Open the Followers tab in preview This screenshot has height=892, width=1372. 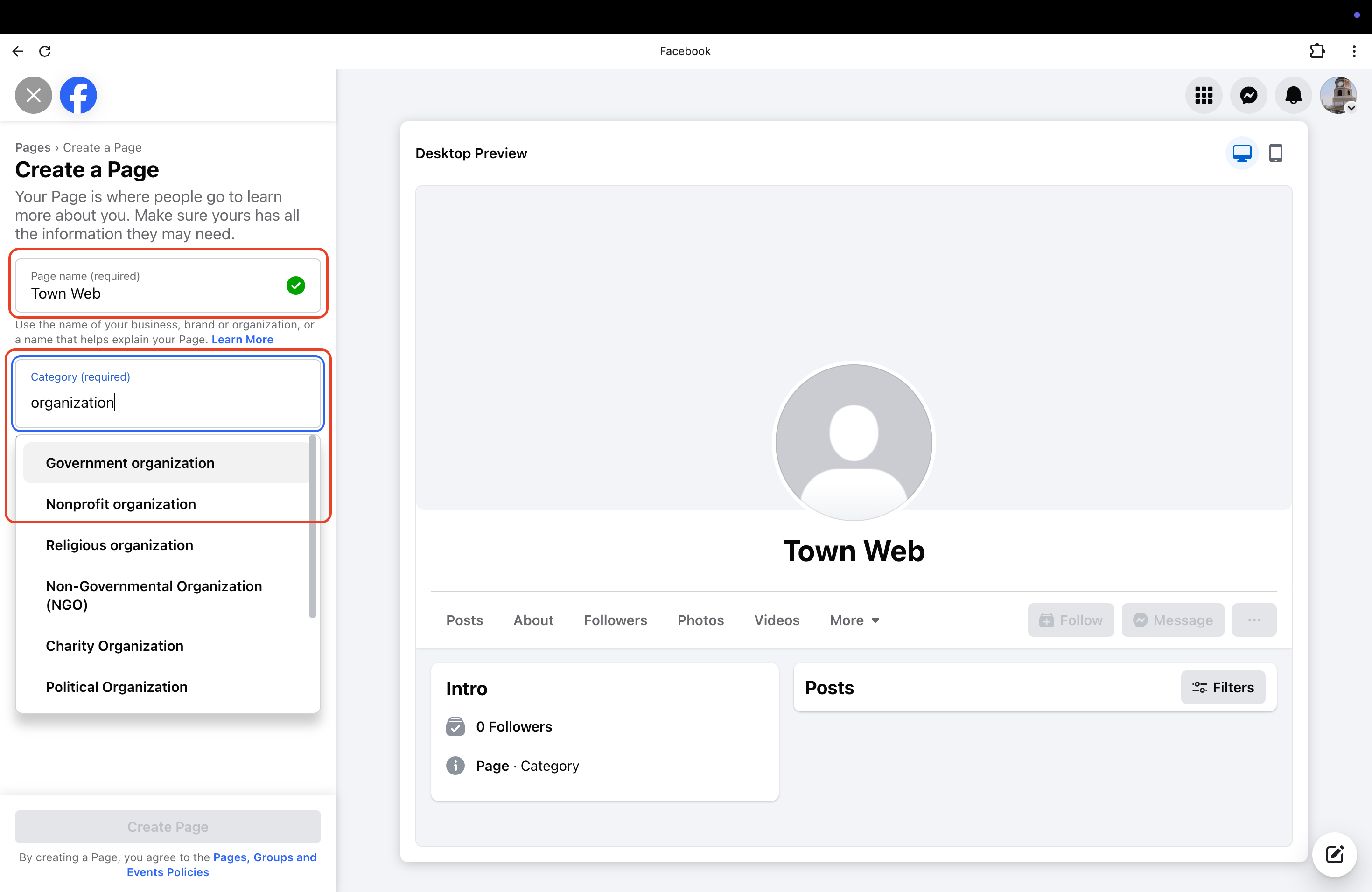[x=615, y=620]
